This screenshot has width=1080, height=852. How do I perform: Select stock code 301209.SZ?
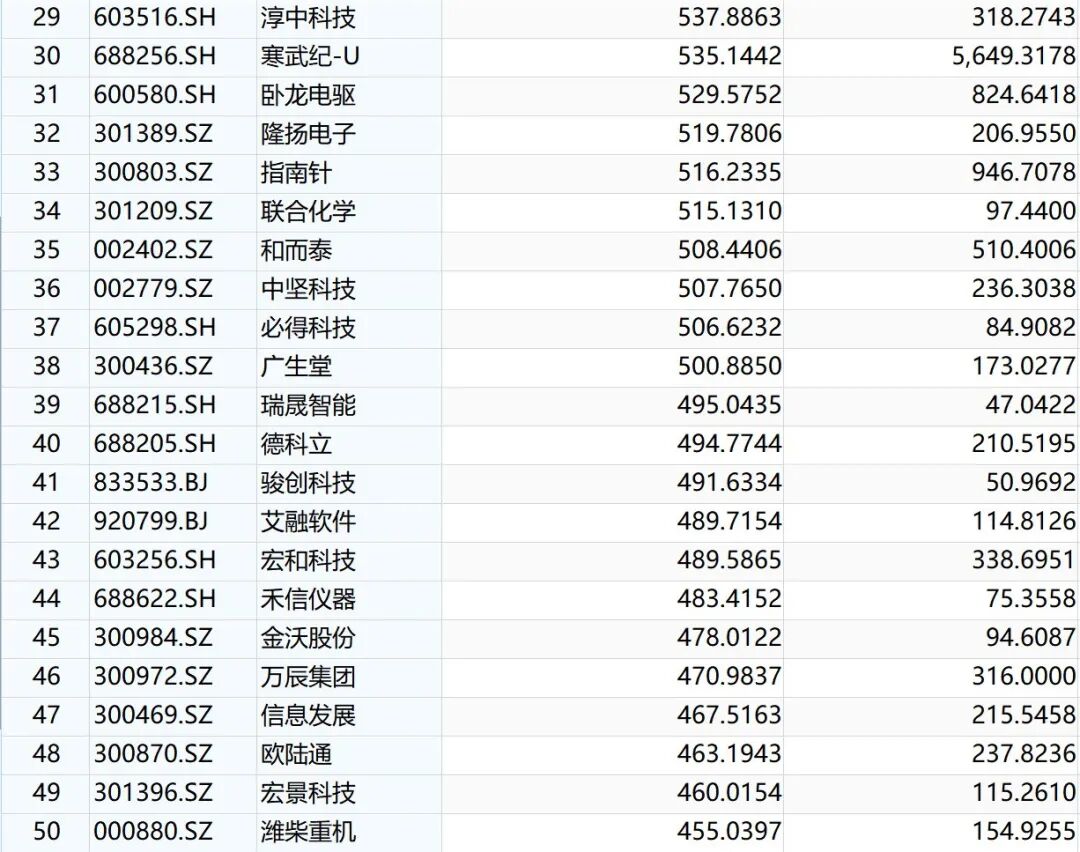(154, 211)
